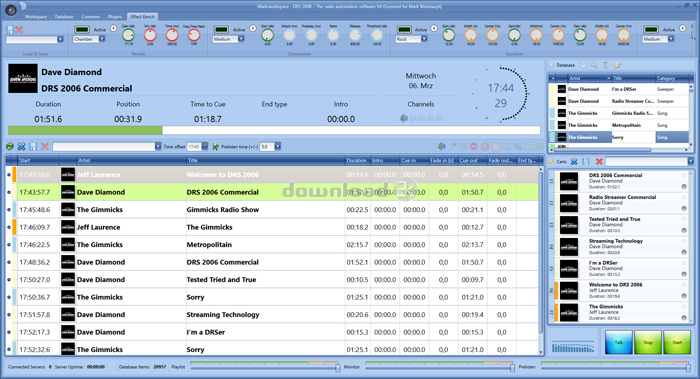Select the Metropolitain row in the playlist
The width and height of the screenshot is (700, 379).
(272, 245)
